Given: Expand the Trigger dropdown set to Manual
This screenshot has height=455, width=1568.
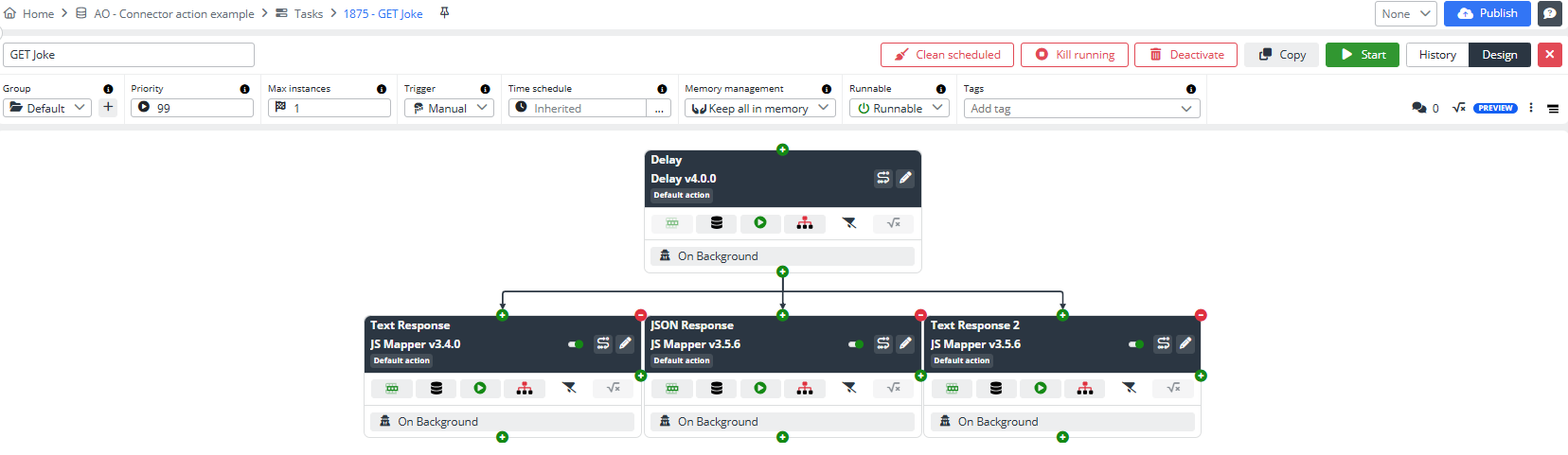Looking at the screenshot, I should 449,108.
